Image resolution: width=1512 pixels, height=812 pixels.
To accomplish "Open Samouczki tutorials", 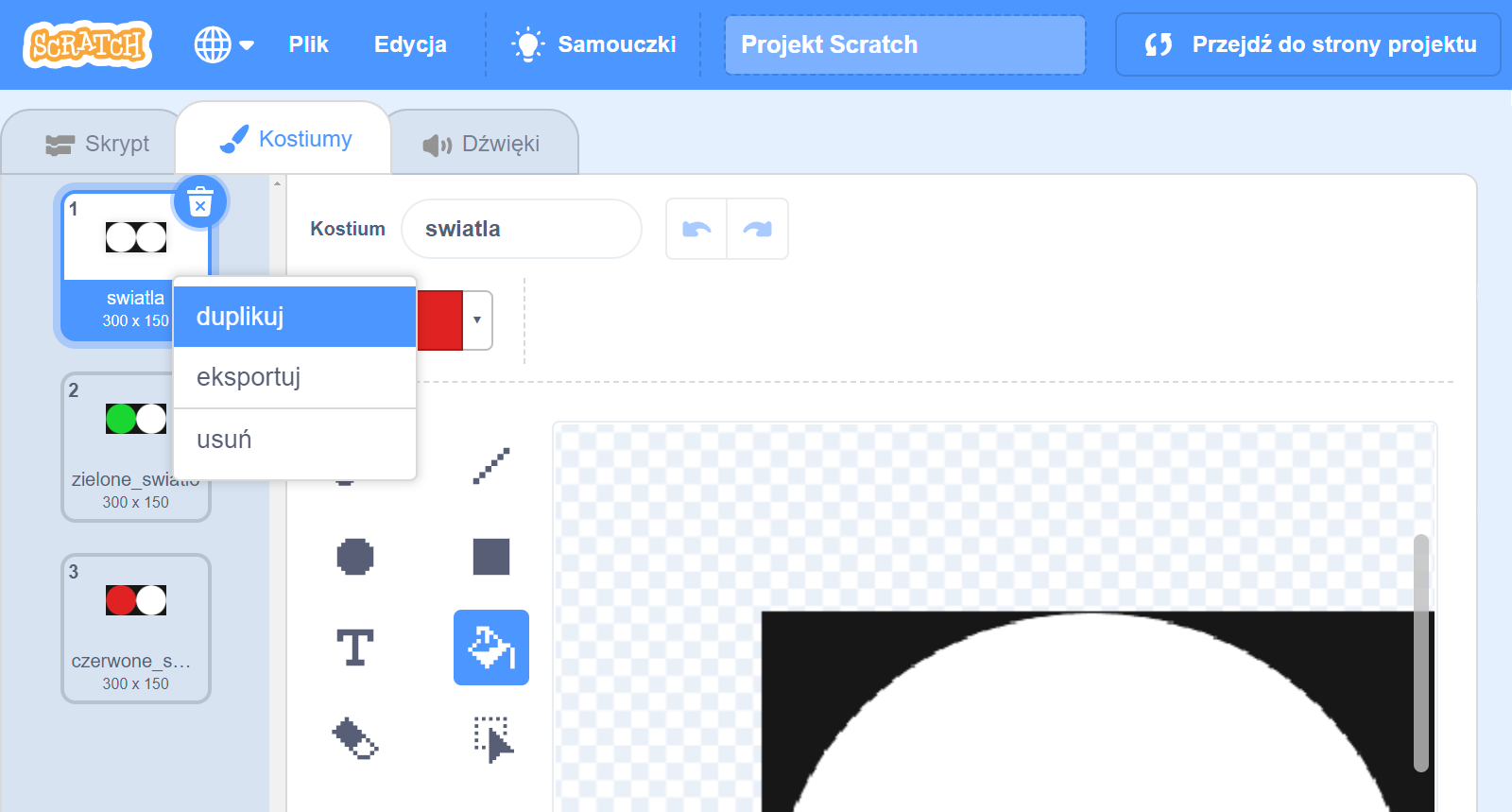I will (593, 44).
